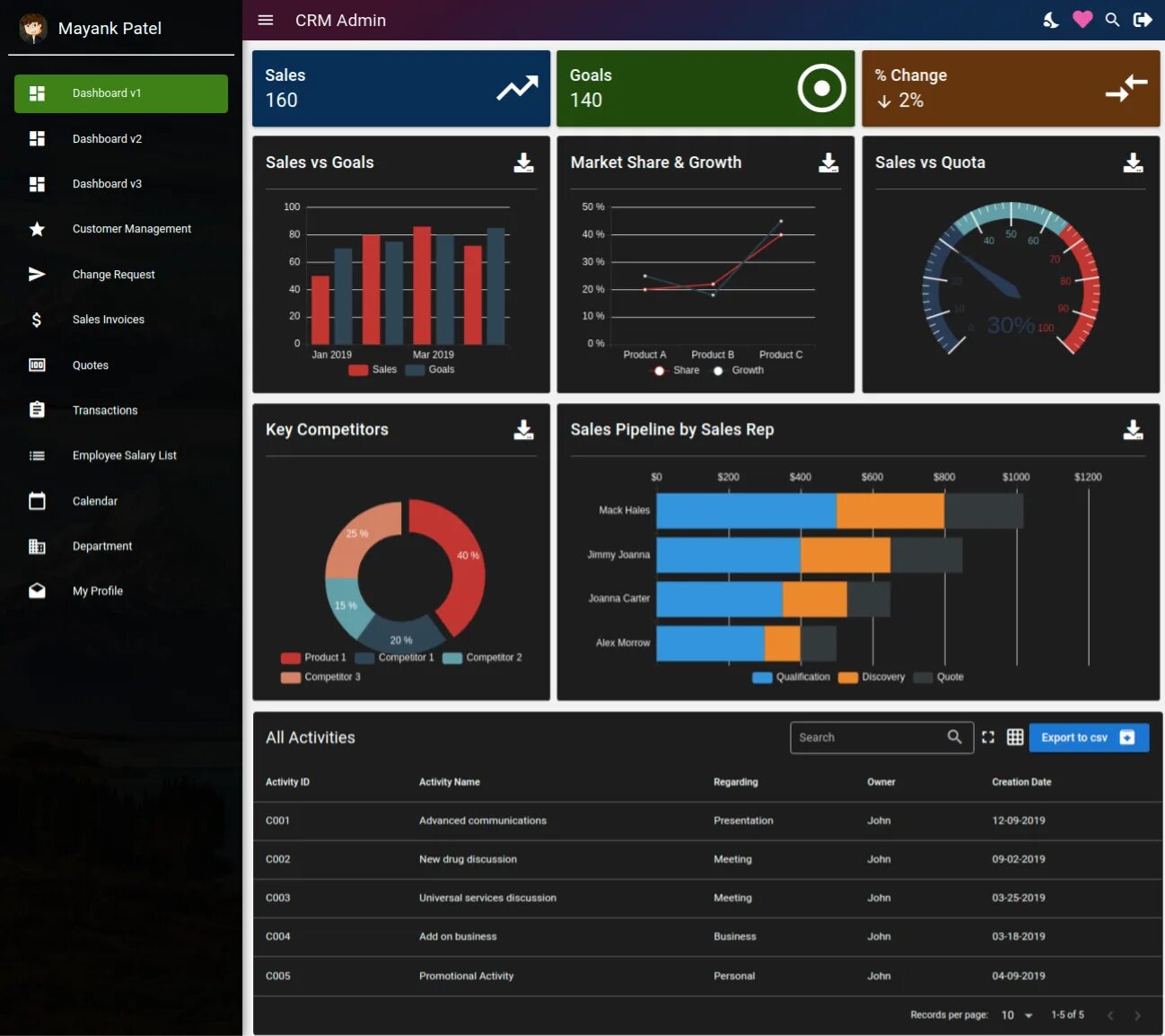Download the Sales vs Goals chart

pyautogui.click(x=523, y=162)
